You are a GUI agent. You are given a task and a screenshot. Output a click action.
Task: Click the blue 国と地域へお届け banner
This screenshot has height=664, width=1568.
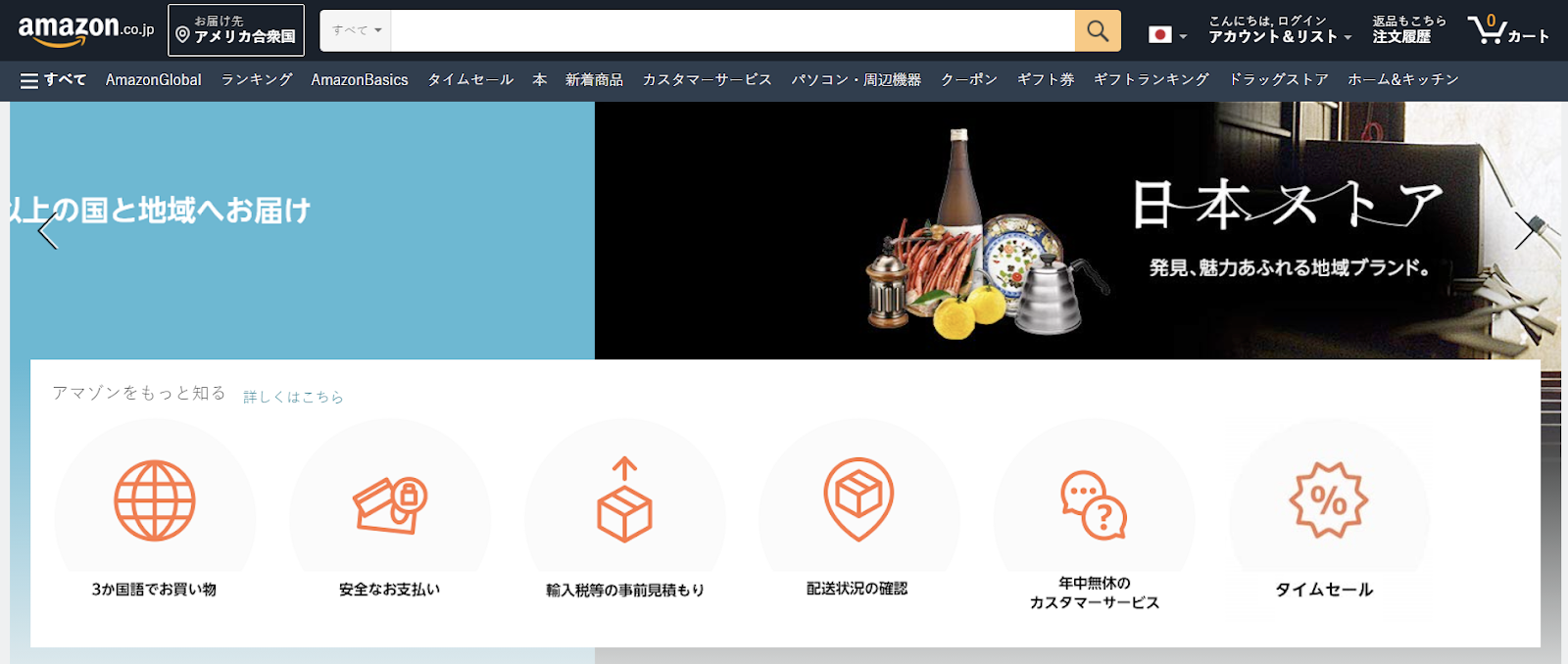(x=302, y=230)
